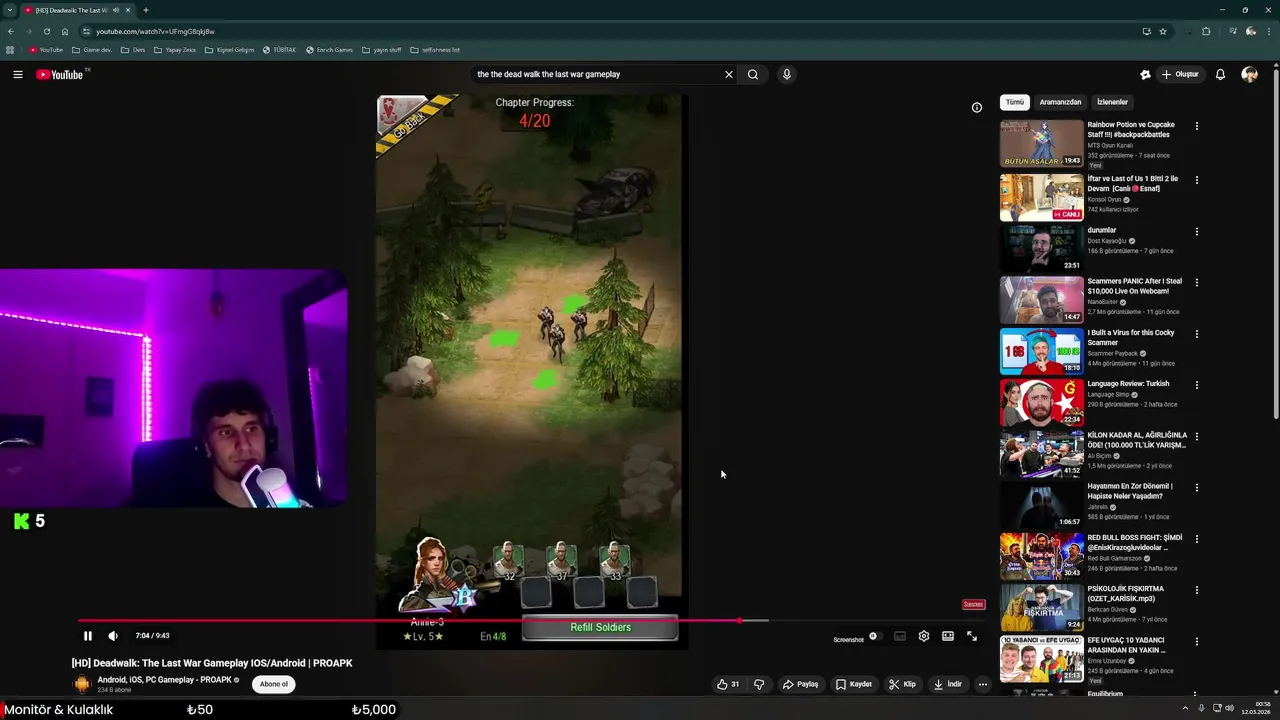This screenshot has width=1280, height=720.
Task: Open options for Built a Virus video
Action: point(1196,334)
